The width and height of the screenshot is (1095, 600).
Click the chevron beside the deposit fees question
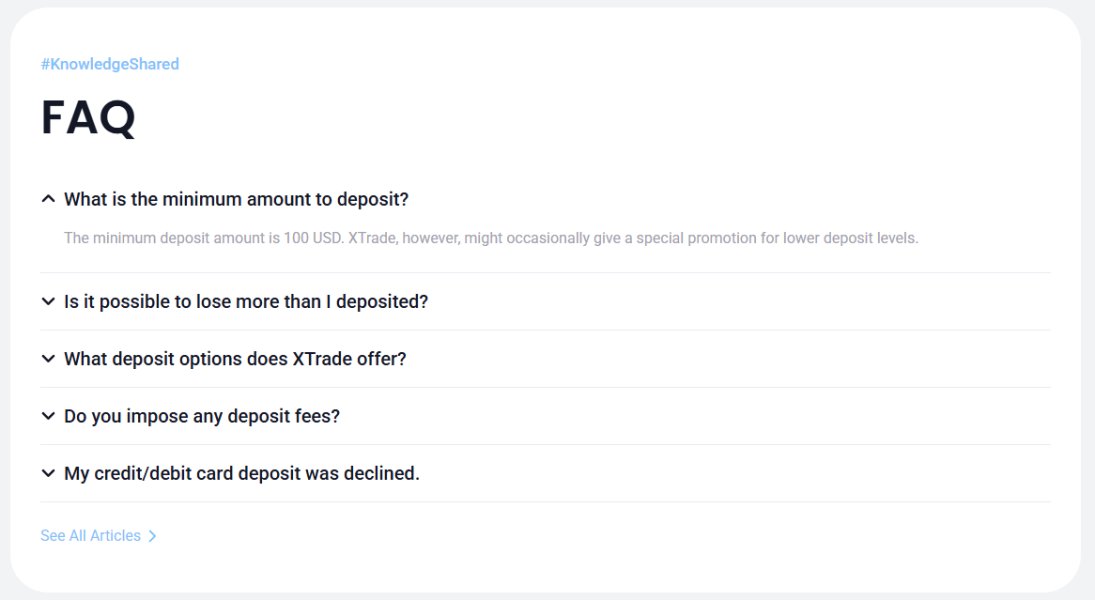click(x=48, y=416)
